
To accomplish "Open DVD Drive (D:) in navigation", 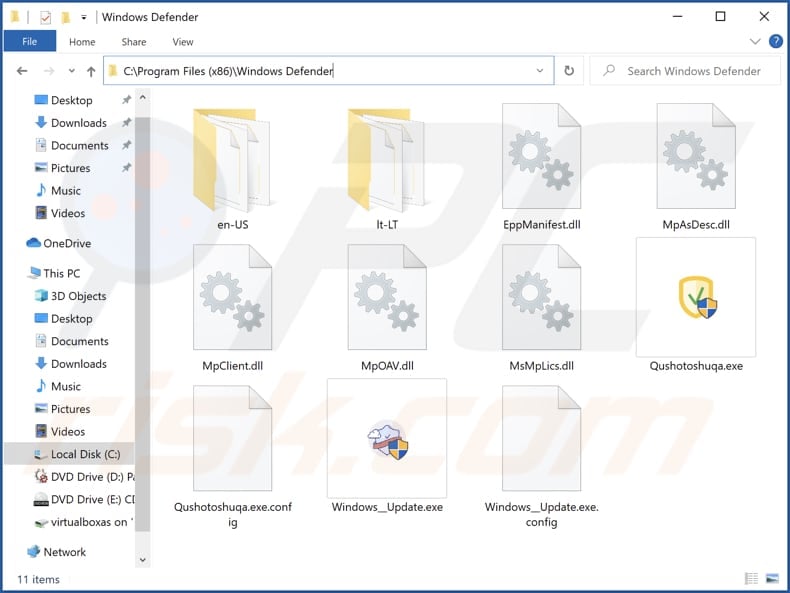I will click(x=84, y=477).
